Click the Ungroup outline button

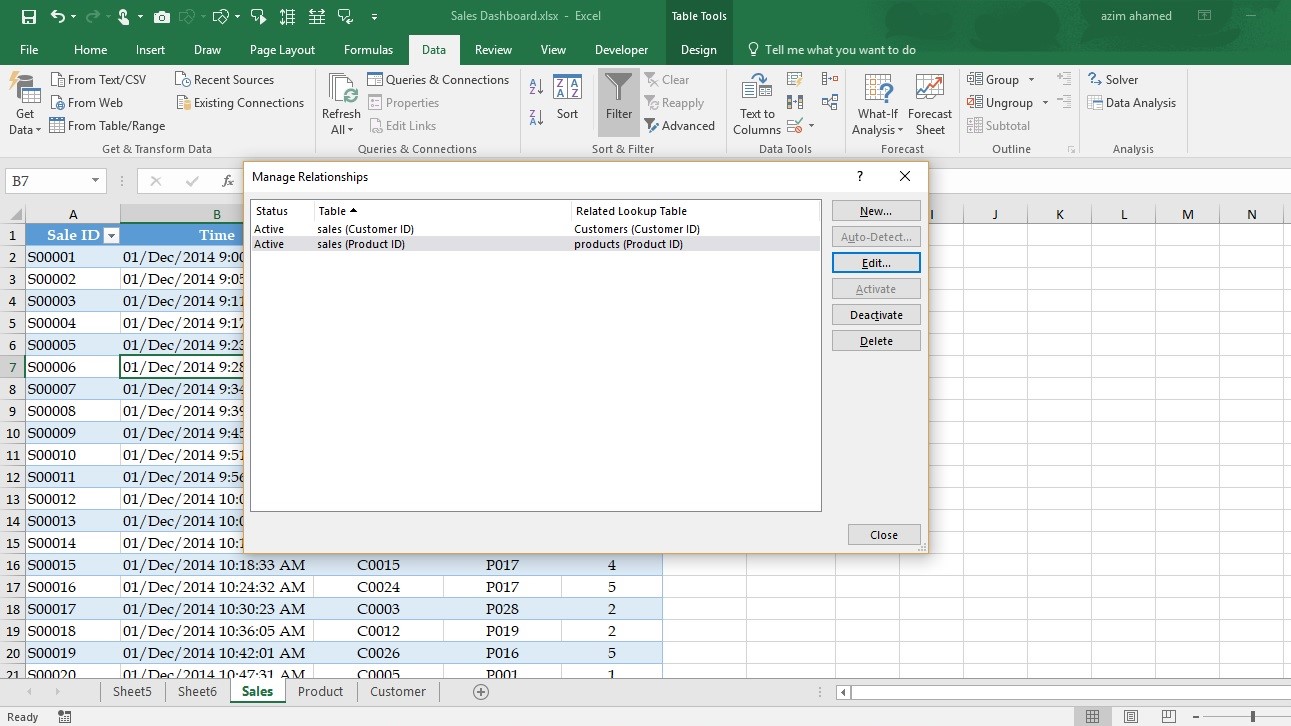point(1000,103)
